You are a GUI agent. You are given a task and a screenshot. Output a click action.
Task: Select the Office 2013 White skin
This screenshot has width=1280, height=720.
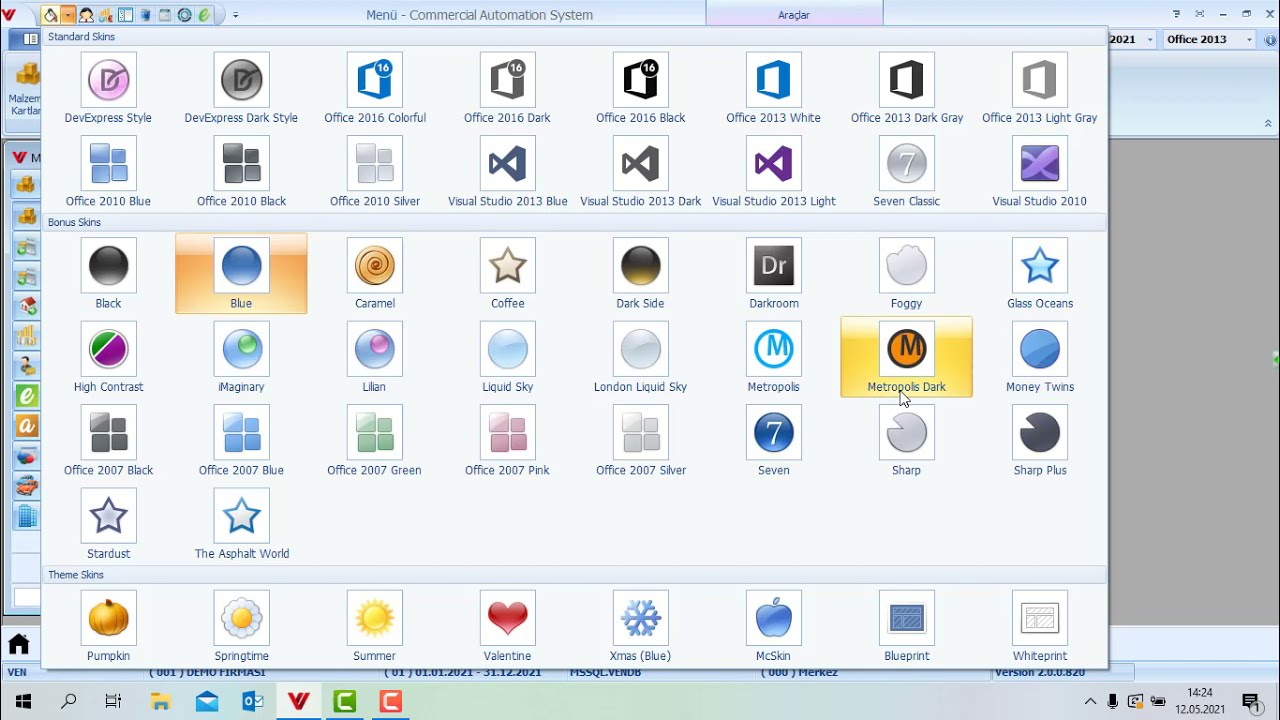(773, 89)
